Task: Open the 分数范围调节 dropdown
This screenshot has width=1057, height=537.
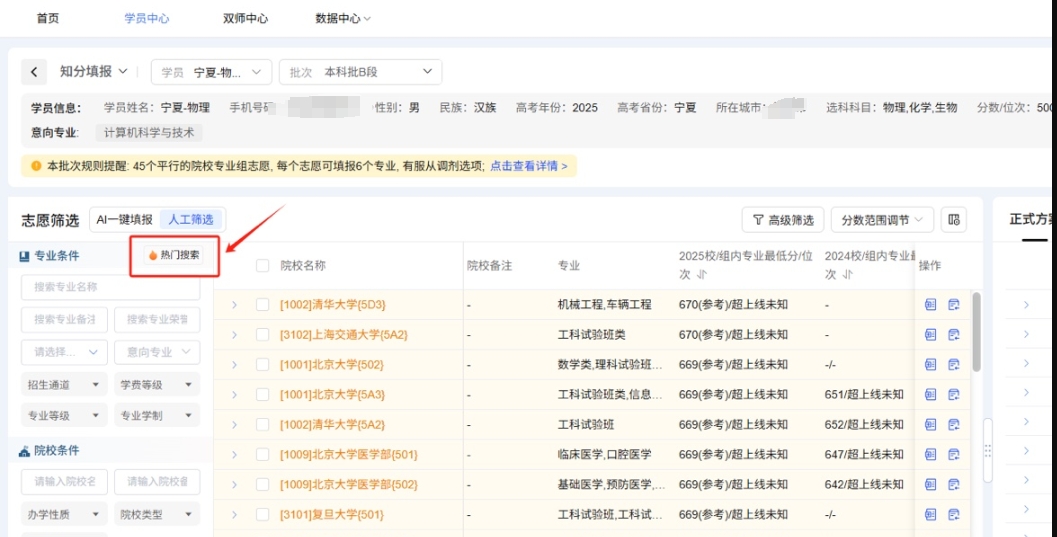Action: (882, 220)
